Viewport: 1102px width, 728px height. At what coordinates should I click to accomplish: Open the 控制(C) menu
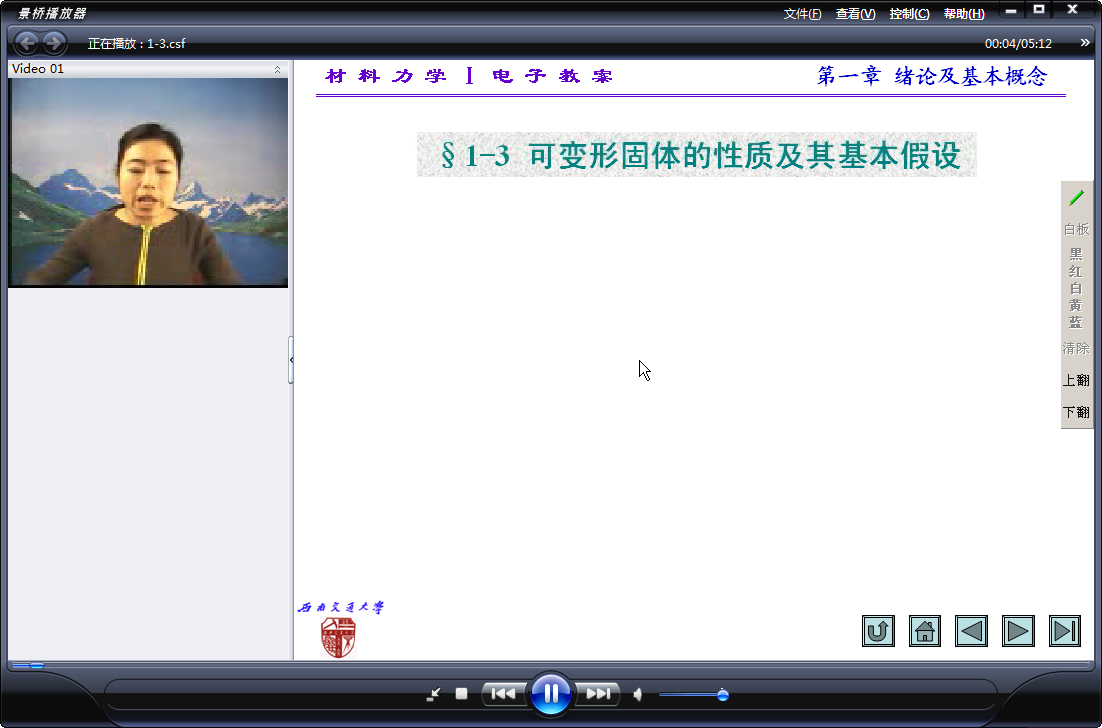(909, 14)
